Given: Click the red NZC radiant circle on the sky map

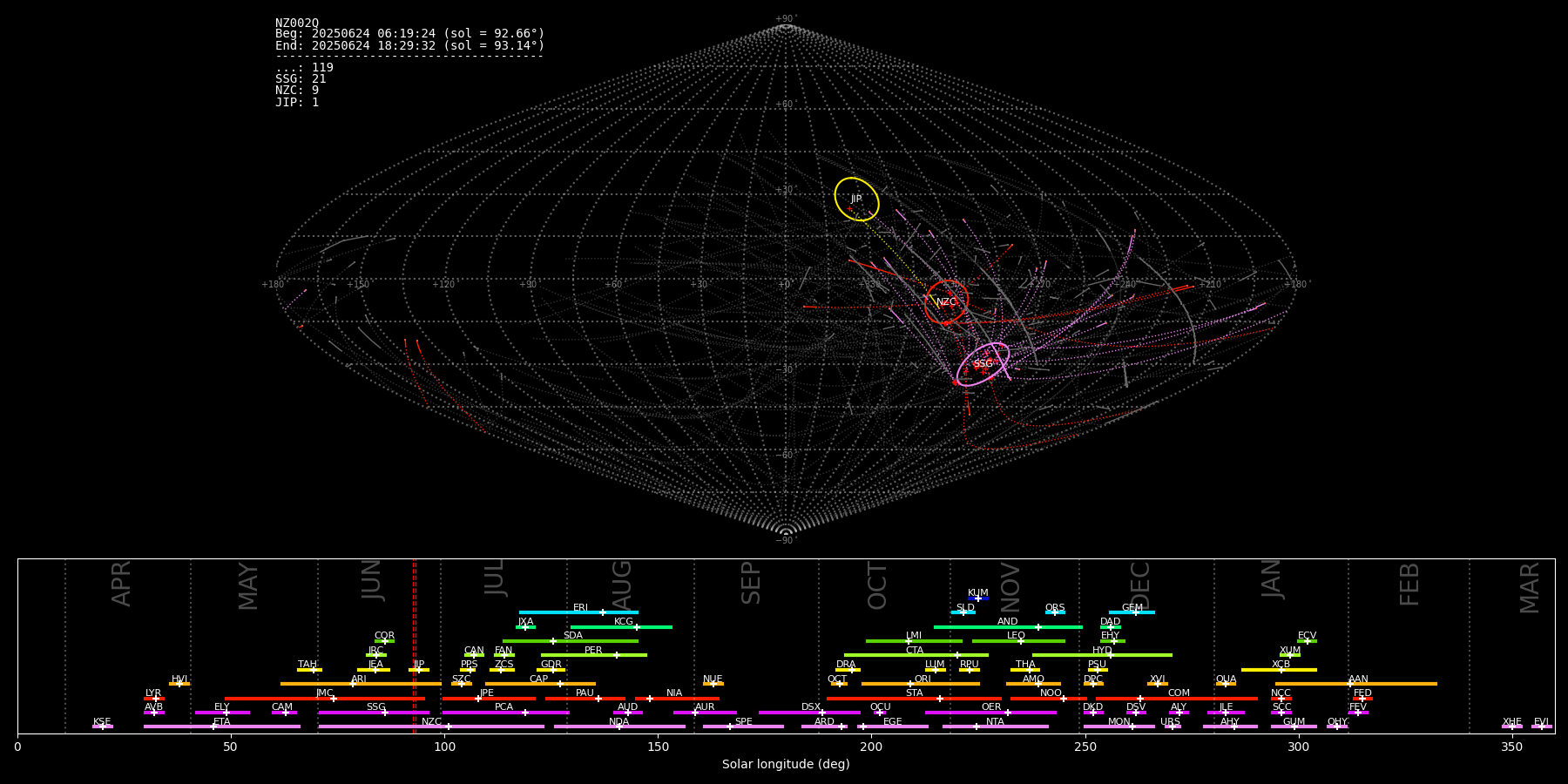Looking at the screenshot, I should click(947, 302).
